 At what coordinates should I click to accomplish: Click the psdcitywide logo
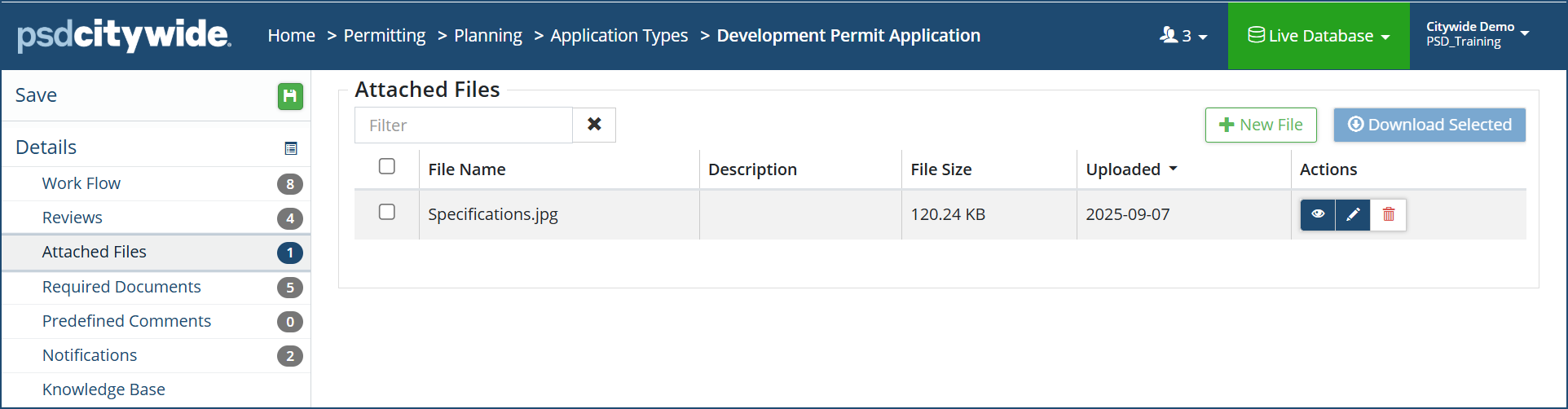coord(124,35)
